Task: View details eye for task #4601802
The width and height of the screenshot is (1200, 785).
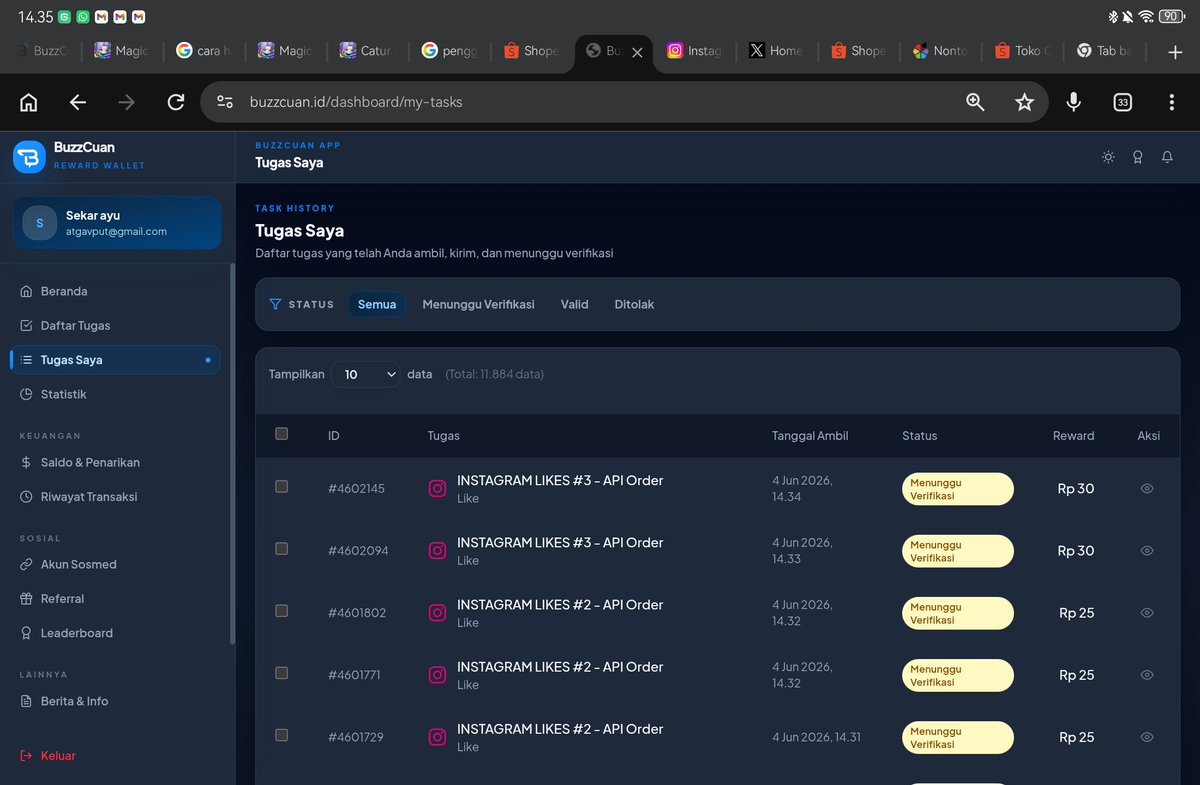Action: [1147, 613]
